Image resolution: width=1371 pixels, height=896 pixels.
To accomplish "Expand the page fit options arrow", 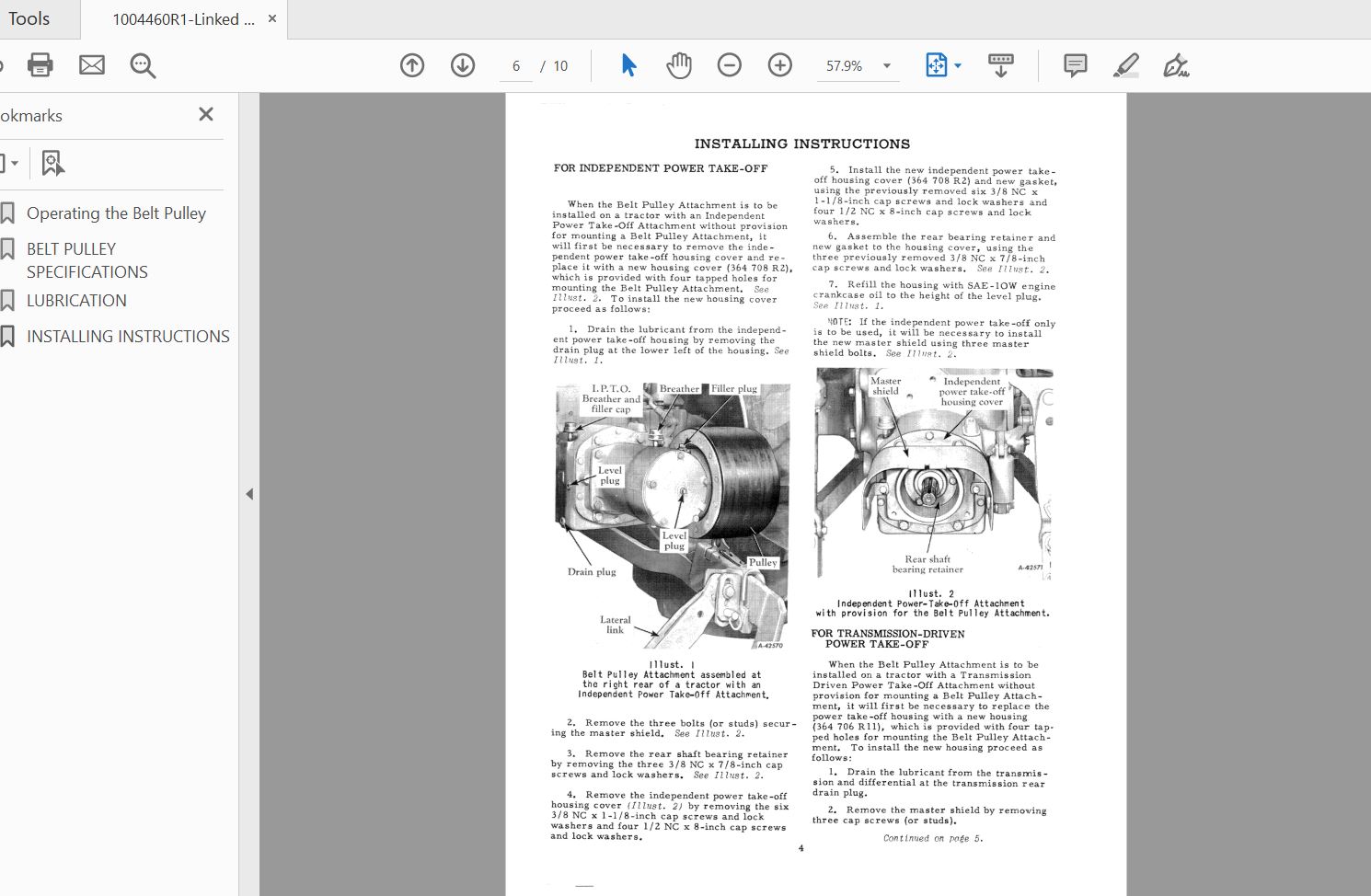I will pos(958,65).
